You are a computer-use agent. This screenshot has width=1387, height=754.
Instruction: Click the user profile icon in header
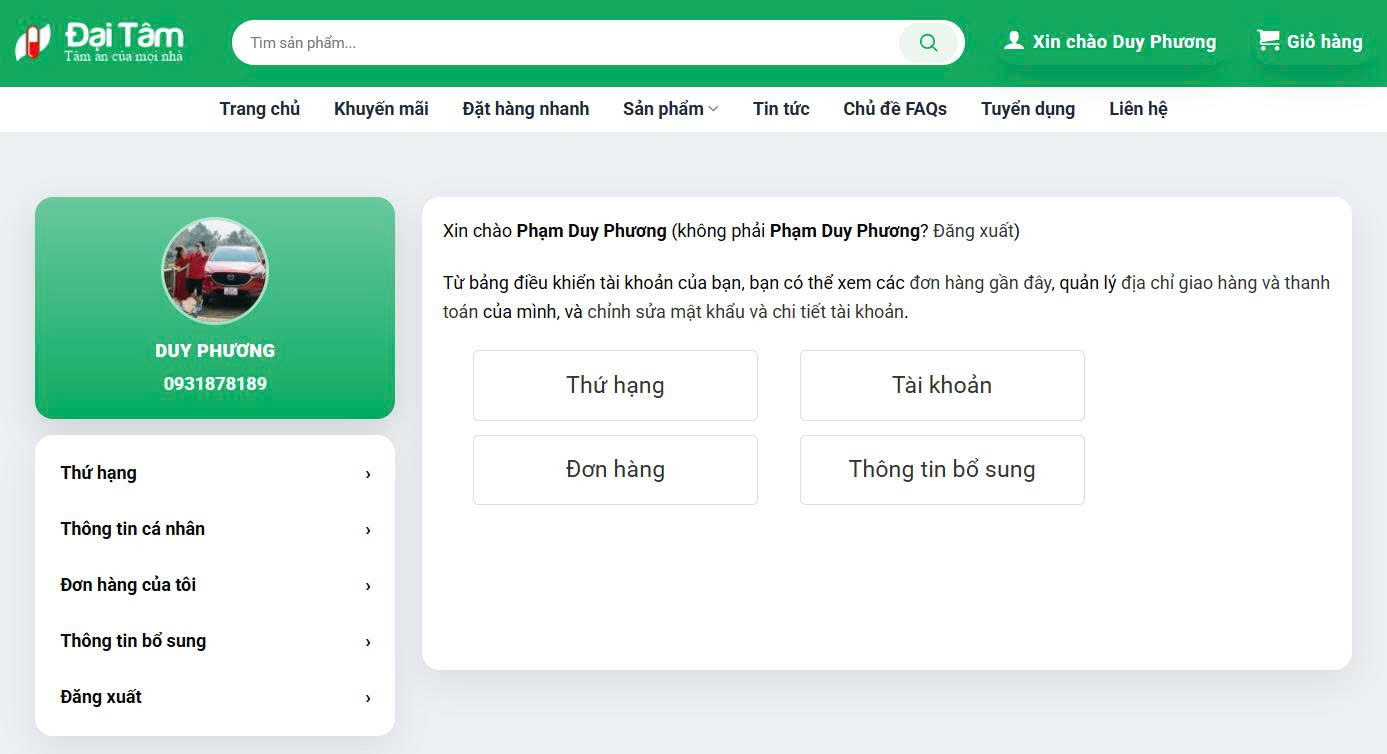click(1013, 41)
